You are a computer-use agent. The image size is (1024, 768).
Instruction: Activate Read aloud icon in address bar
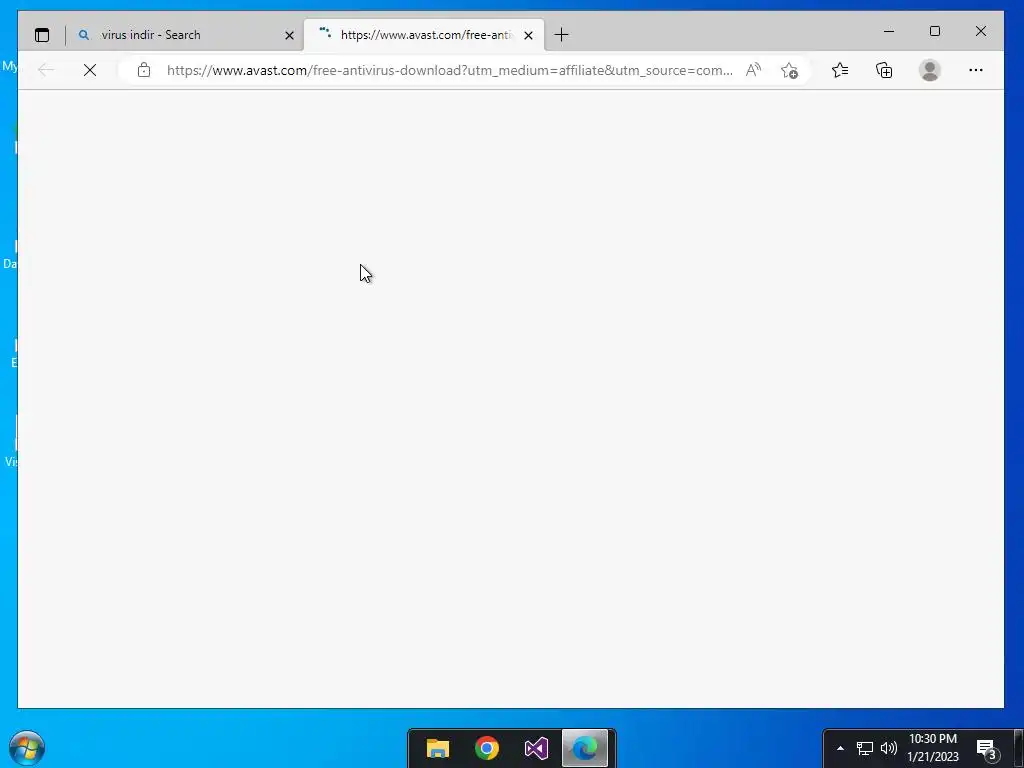pos(753,70)
